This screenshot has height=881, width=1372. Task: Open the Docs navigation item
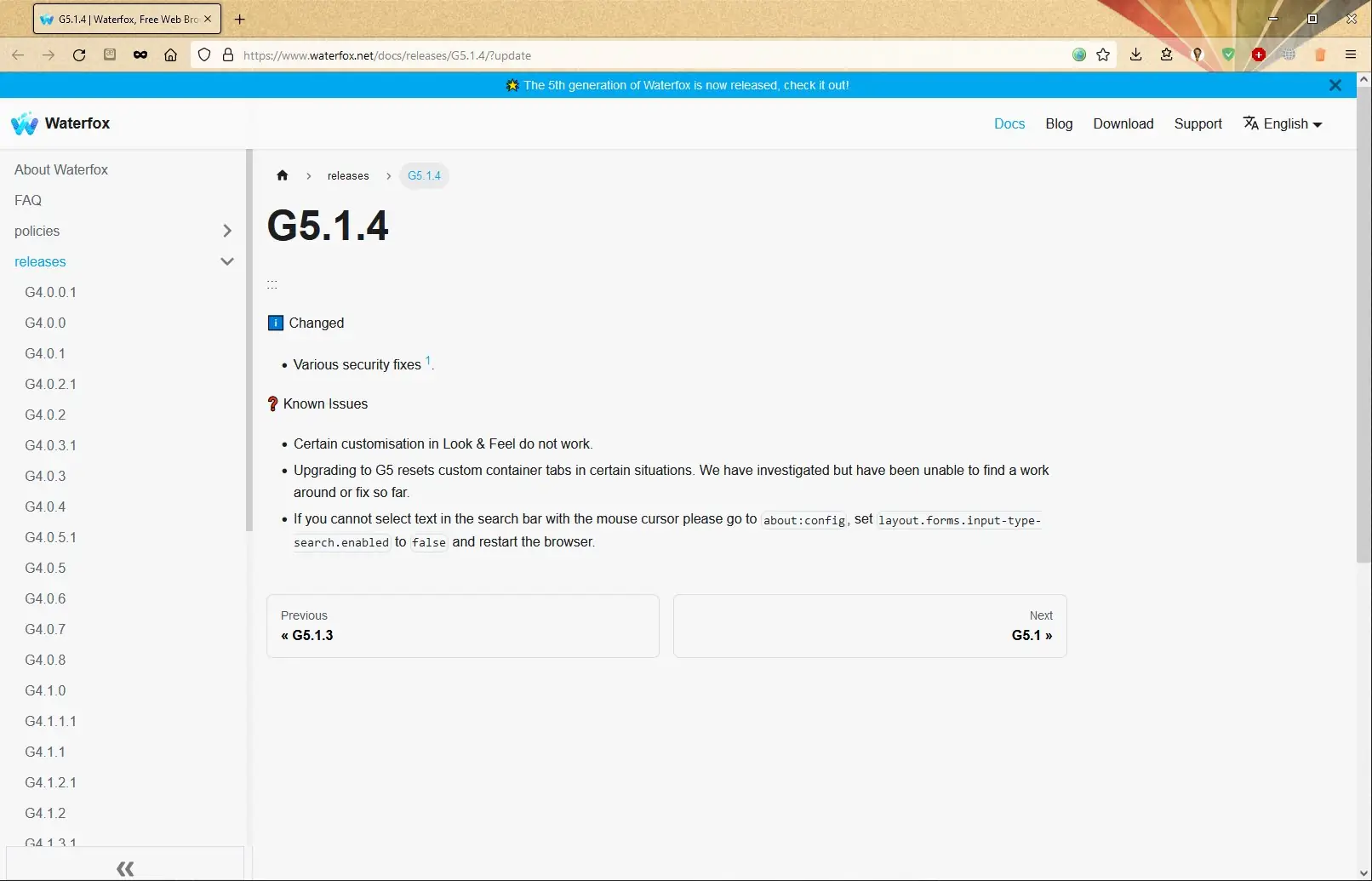tap(1009, 123)
